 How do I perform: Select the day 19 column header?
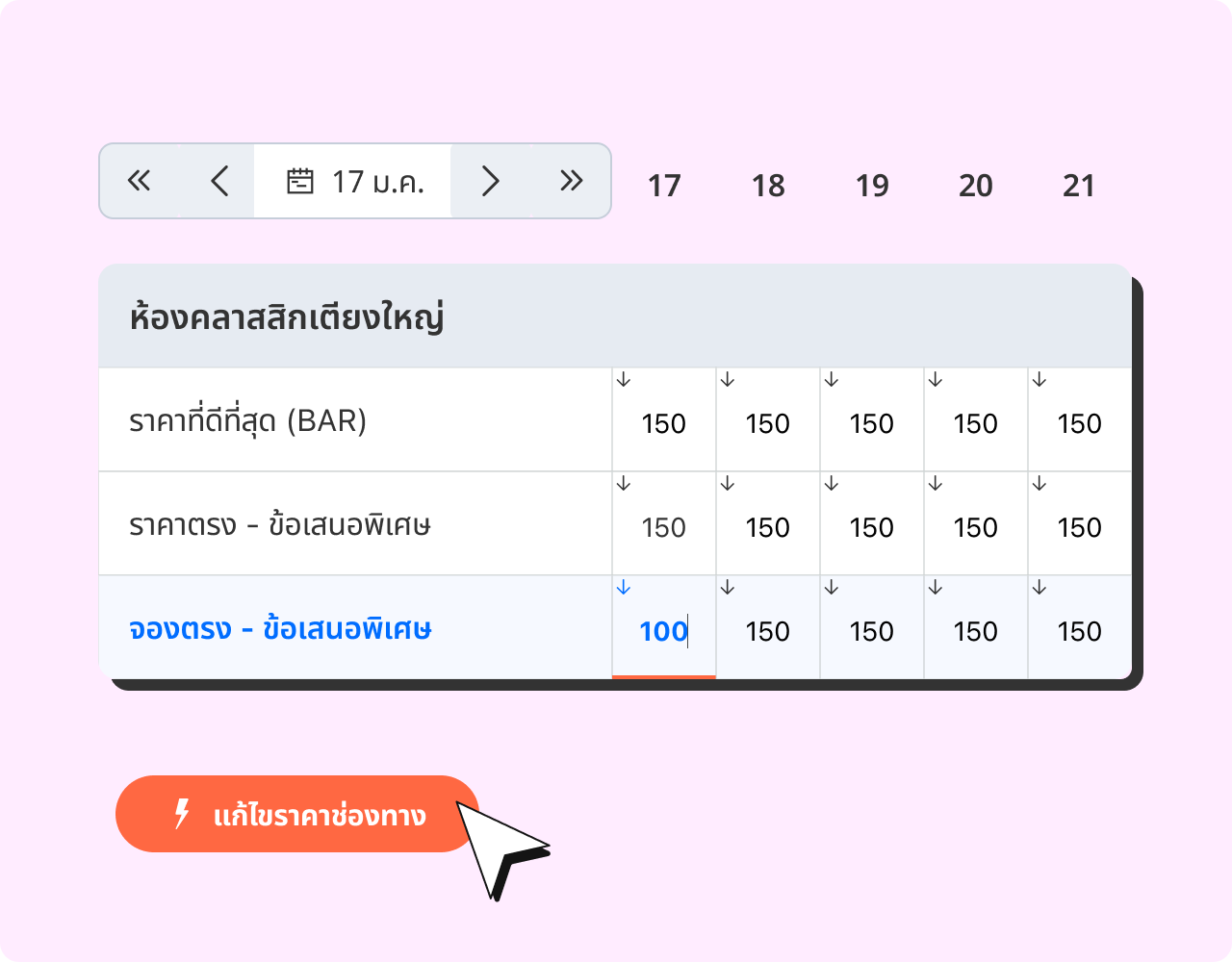coord(872,186)
